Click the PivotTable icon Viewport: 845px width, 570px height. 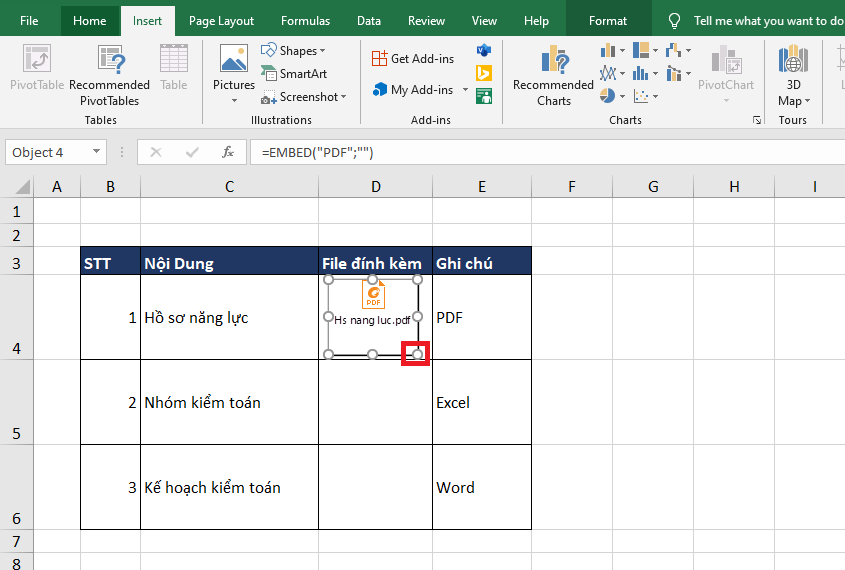pos(37,59)
